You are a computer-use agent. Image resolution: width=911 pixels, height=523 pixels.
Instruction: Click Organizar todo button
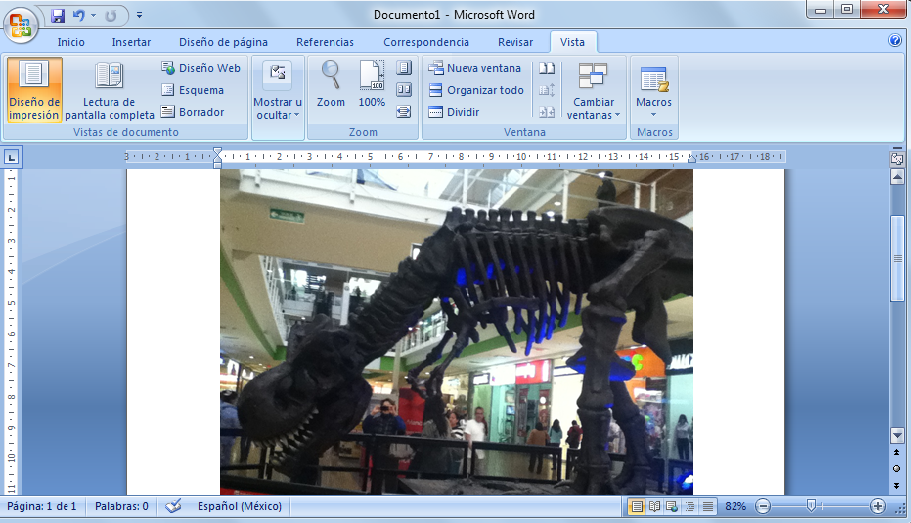click(476, 90)
